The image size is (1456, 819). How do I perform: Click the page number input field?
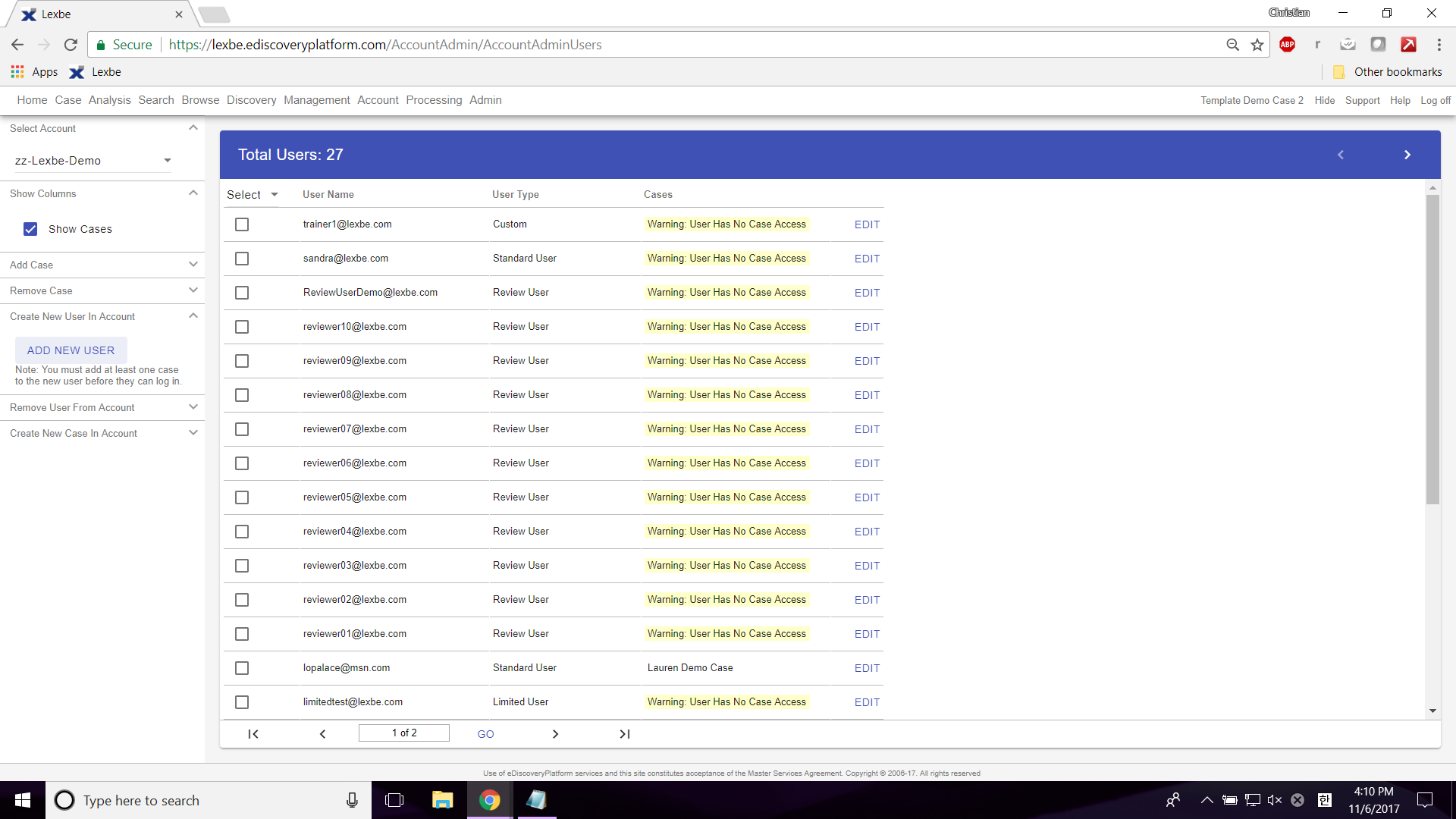coord(404,733)
